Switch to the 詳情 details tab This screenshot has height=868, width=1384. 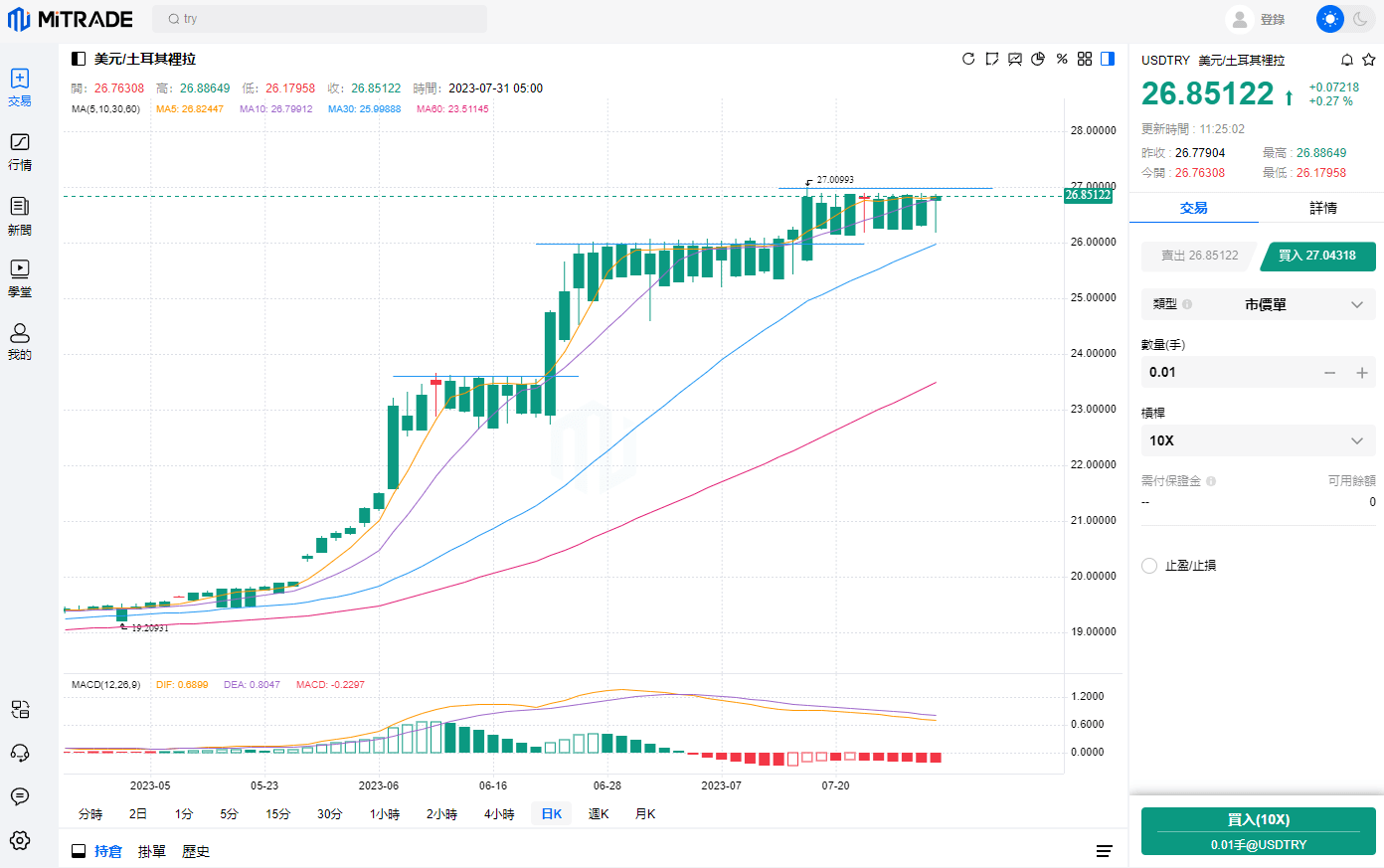click(1322, 208)
